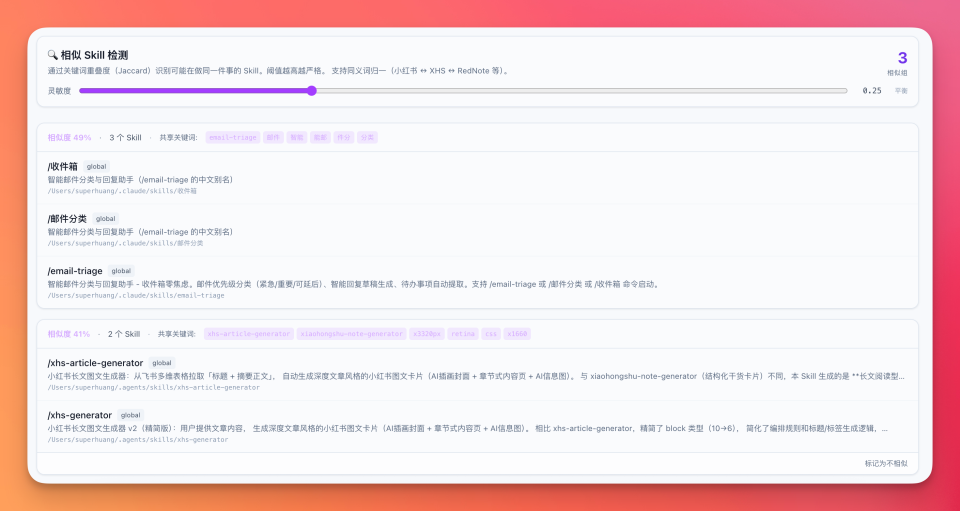The width and height of the screenshot is (960, 511).
Task: Click the xhs-article-generator keyword tag
Action: [249, 334]
